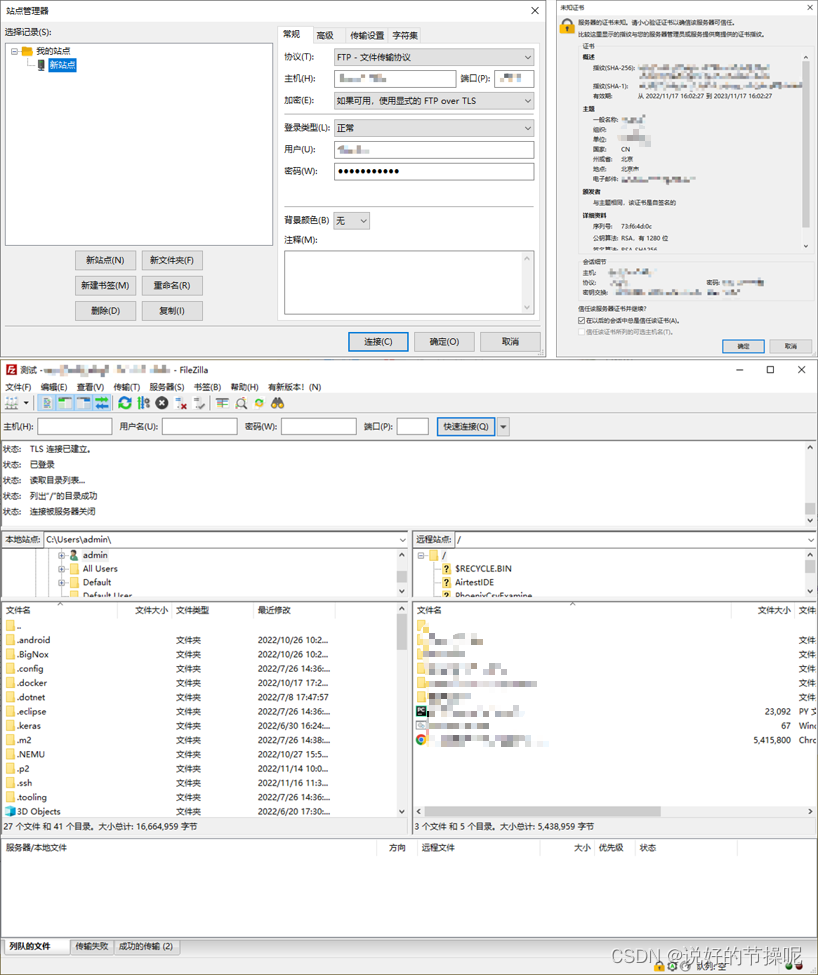Click the disconnect from server icon
The width and height of the screenshot is (818, 975).
click(181, 404)
